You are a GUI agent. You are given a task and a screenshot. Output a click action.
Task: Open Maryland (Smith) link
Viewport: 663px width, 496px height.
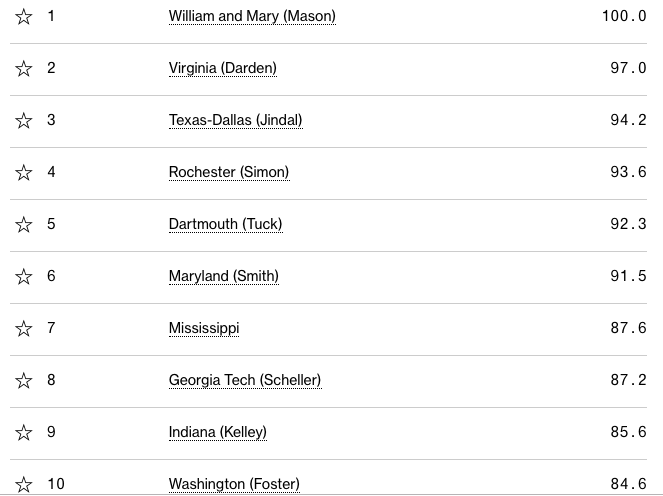pyautogui.click(x=223, y=276)
